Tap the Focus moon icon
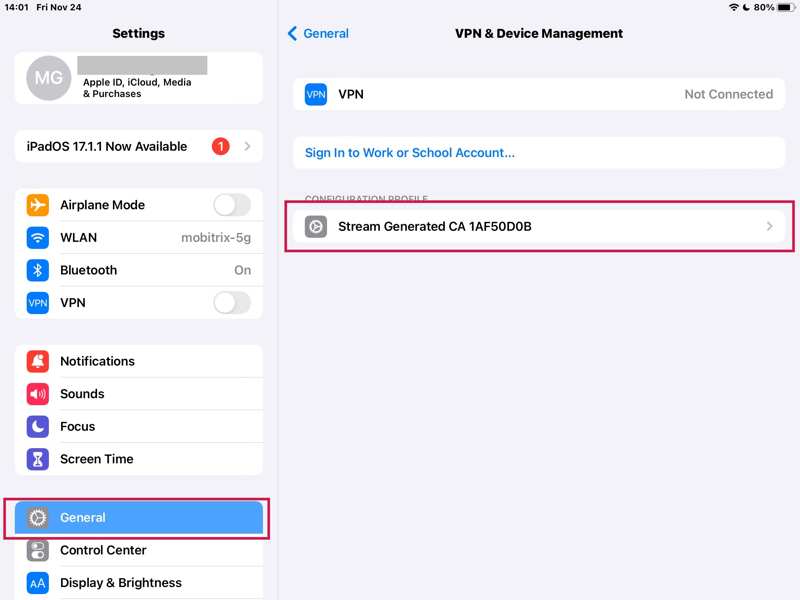This screenshot has height=600, width=800. click(38, 427)
